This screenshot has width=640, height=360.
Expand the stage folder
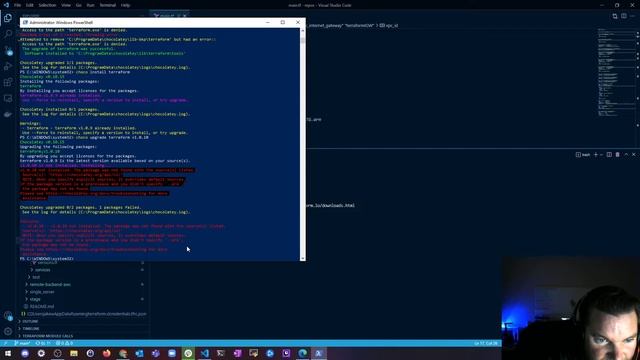35,299
